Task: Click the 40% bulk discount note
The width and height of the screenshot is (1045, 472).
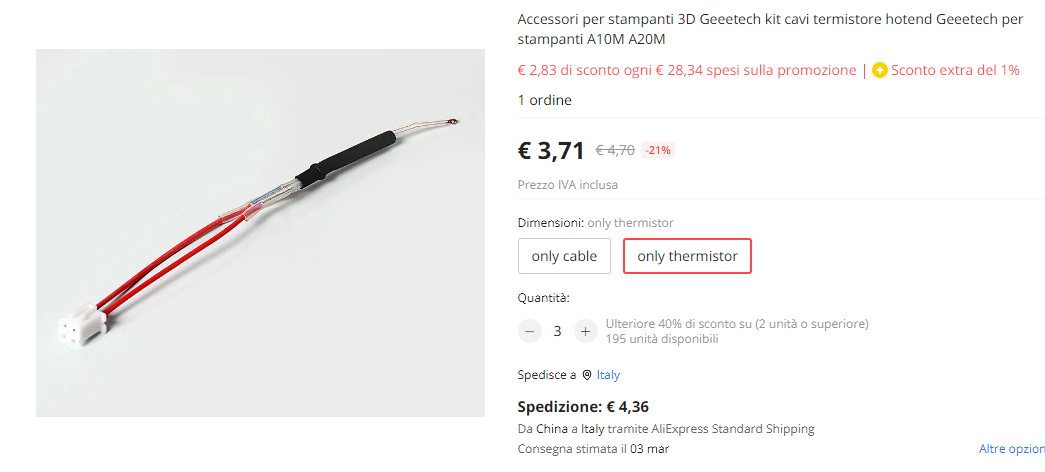Action: coord(736,324)
